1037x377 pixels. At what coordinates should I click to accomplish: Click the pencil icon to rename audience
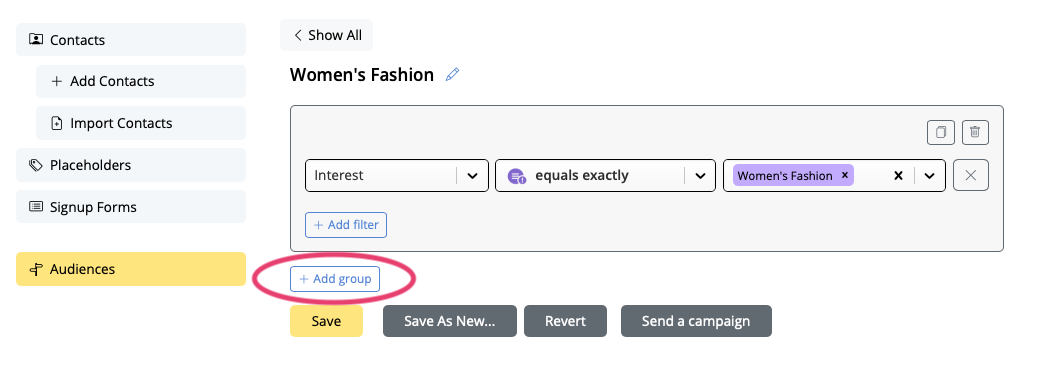(452, 75)
